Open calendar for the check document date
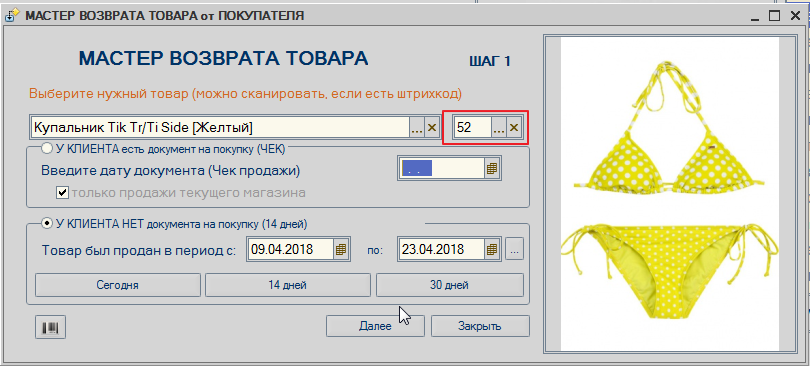 [x=492, y=169]
